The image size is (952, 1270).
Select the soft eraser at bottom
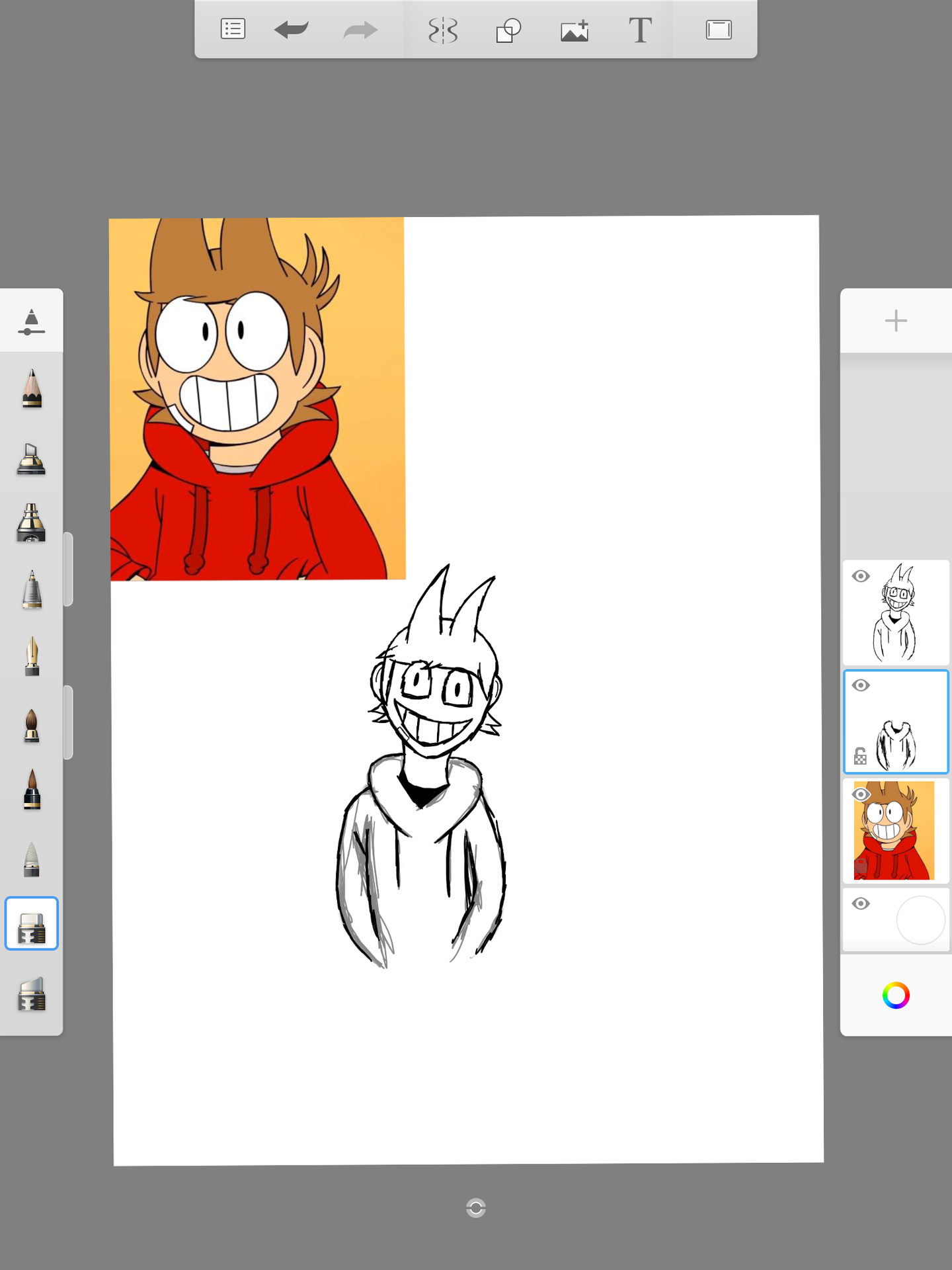pos(32,994)
